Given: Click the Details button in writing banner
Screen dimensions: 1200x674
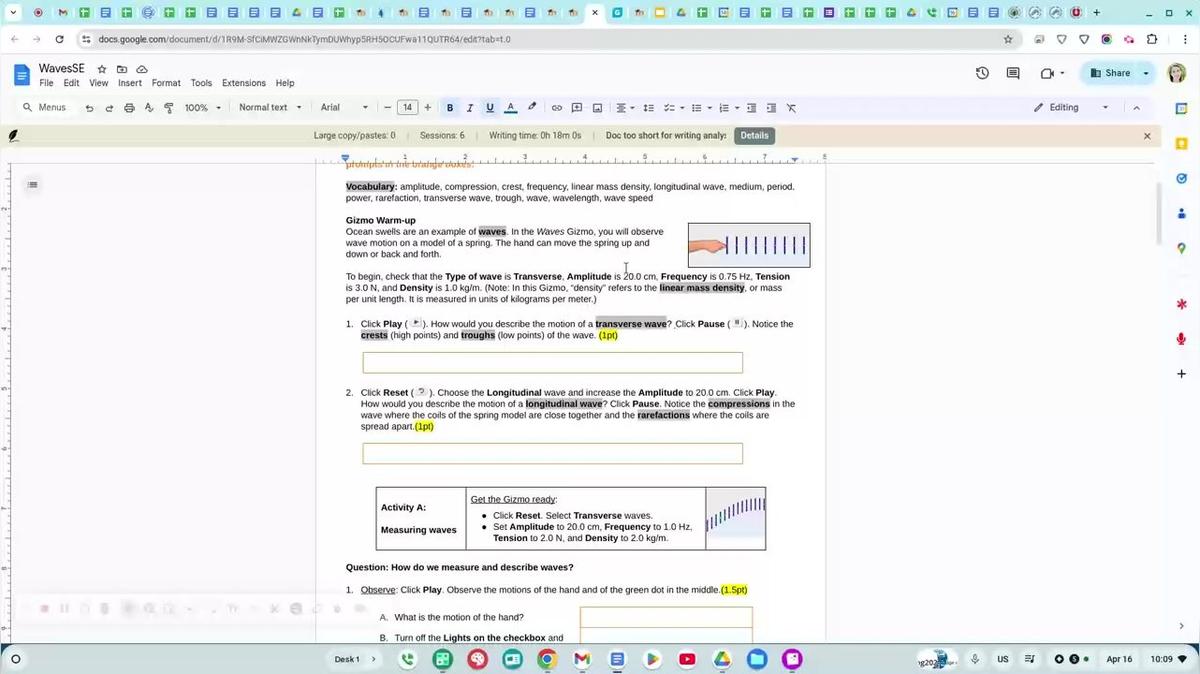Looking at the screenshot, I should [754, 136].
